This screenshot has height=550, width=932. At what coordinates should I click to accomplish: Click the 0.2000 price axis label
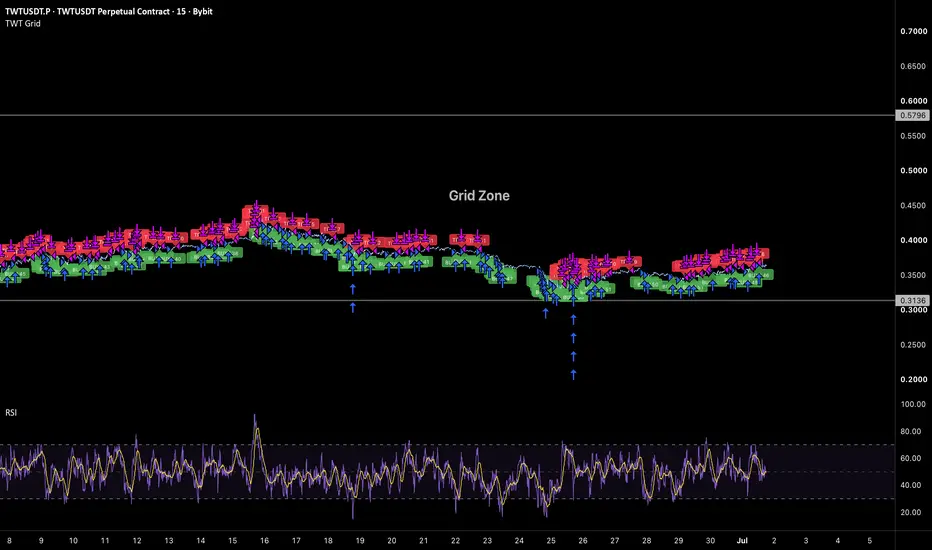pos(913,379)
